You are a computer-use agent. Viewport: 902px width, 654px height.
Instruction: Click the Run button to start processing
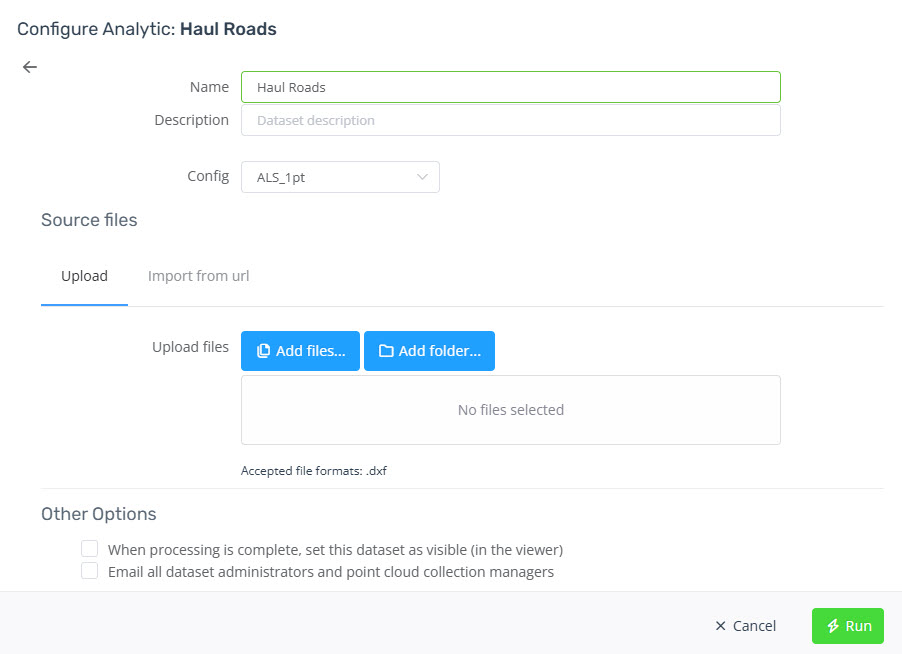click(x=848, y=626)
